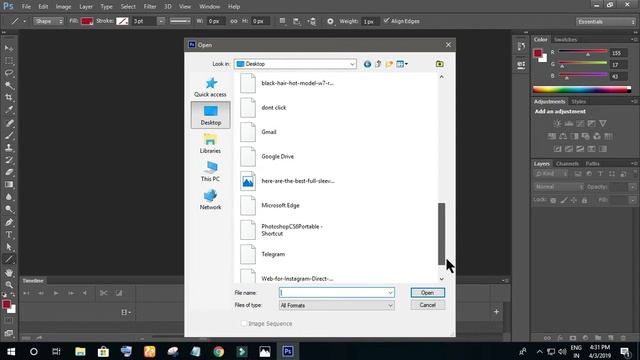Open the File menu
640x360 pixels.
26,7
